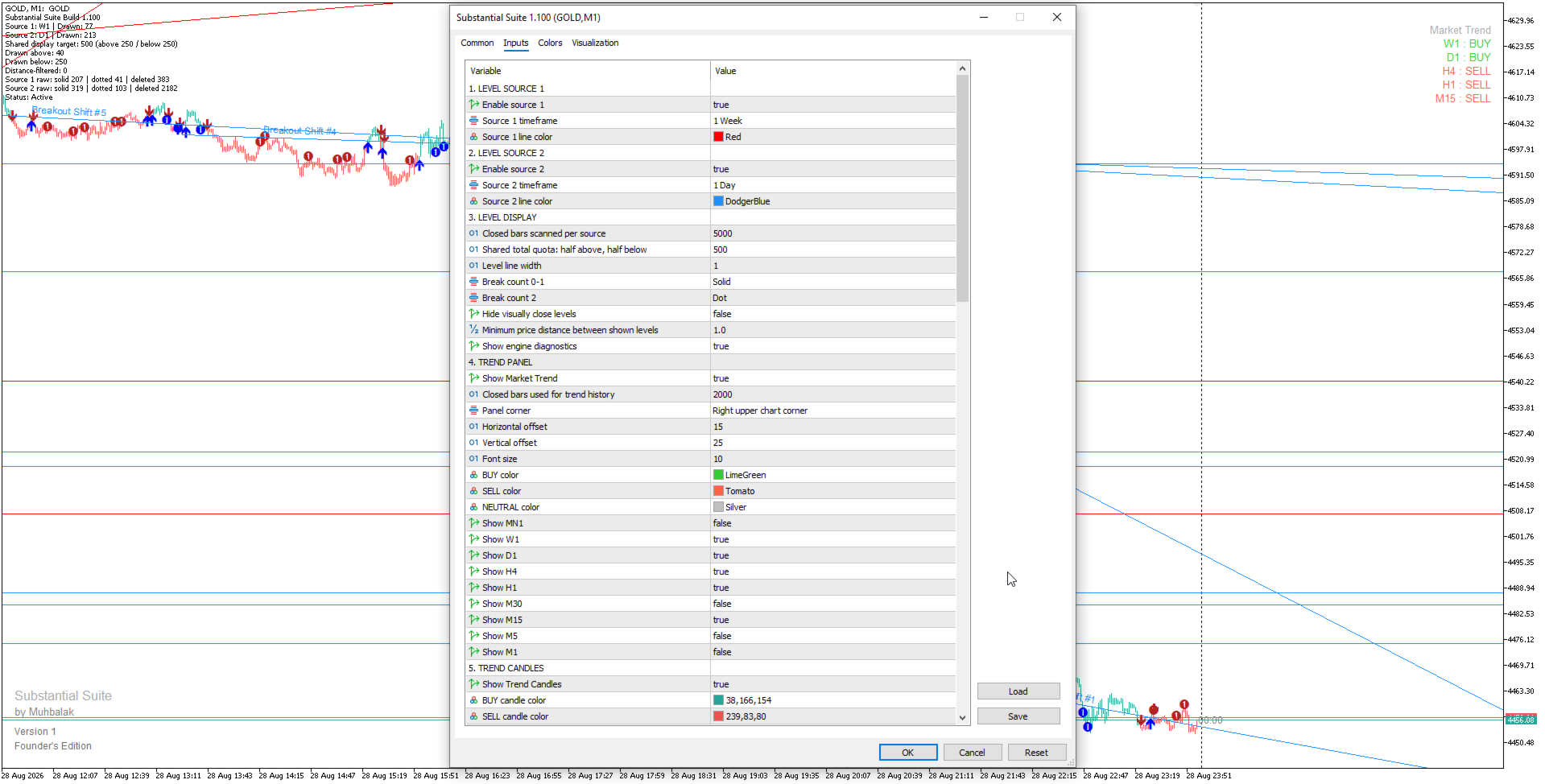Click the Vertical offset integer icon
Image resolution: width=1545 pixels, height=784 pixels.
pos(474,443)
